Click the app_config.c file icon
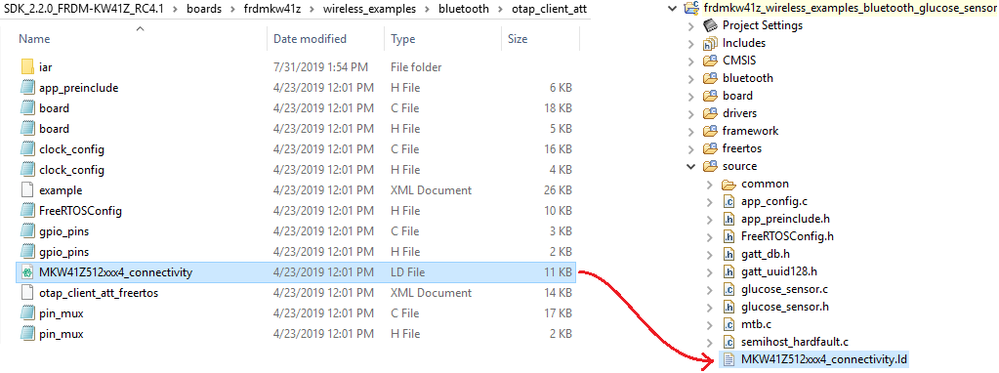999x373 pixels. pyautogui.click(x=729, y=201)
